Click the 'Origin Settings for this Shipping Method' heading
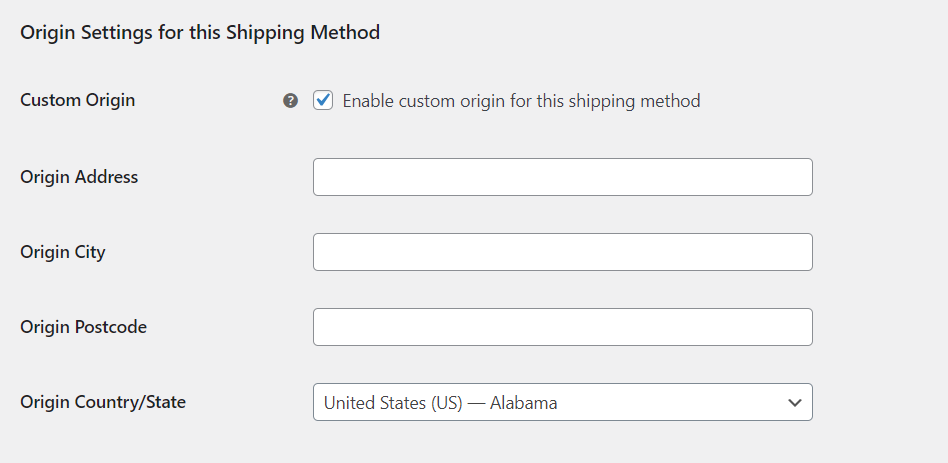Viewport: 948px width, 463px height. coord(200,32)
